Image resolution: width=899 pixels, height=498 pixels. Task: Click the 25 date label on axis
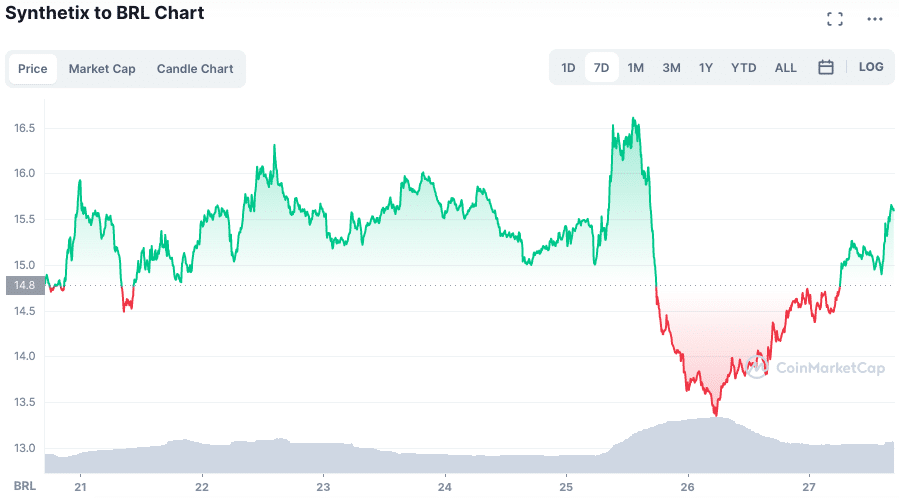point(566,486)
